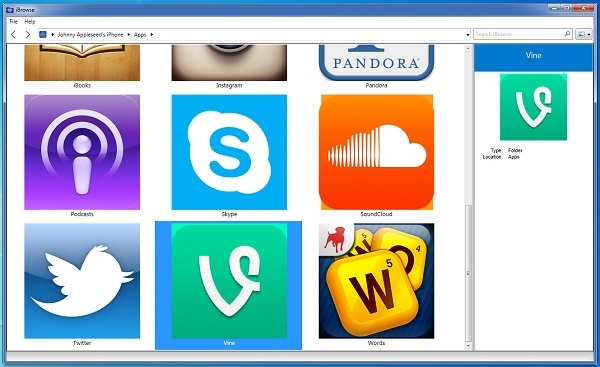Image resolution: width=600 pixels, height=367 pixels.
Task: Open the iBooks app folder
Action: coord(82,63)
